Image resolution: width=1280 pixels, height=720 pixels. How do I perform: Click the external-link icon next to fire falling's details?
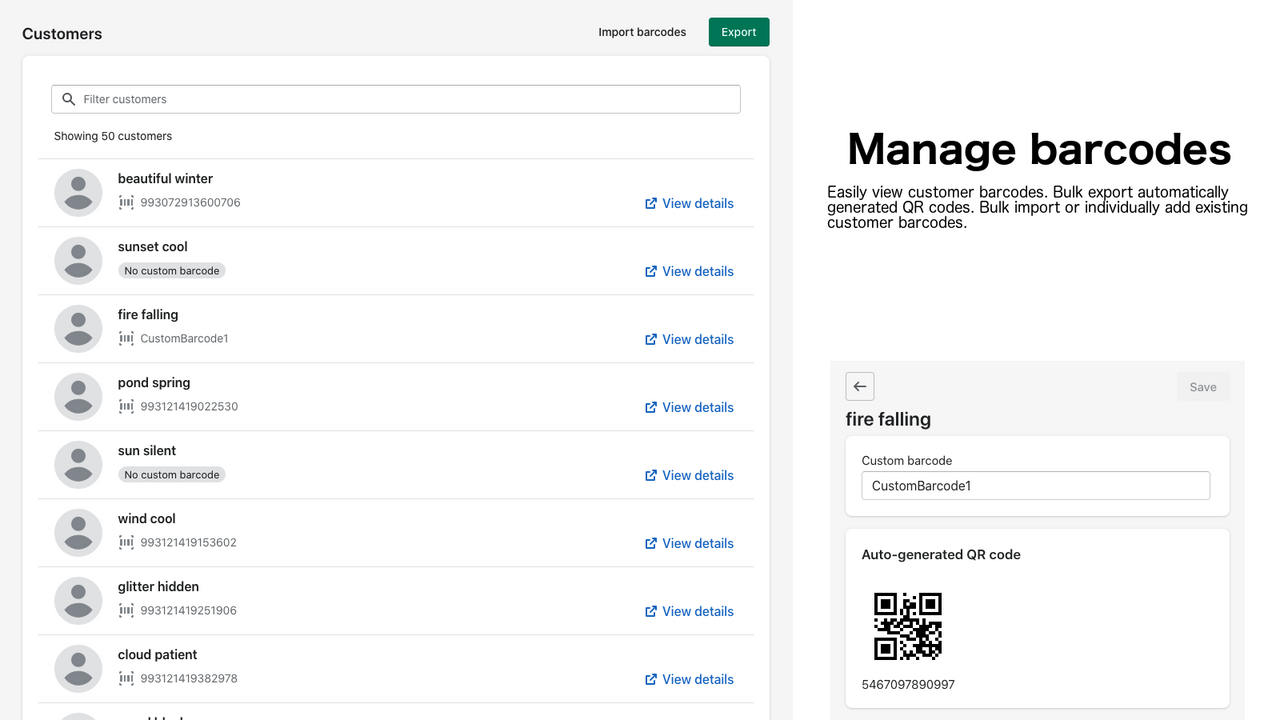649,339
